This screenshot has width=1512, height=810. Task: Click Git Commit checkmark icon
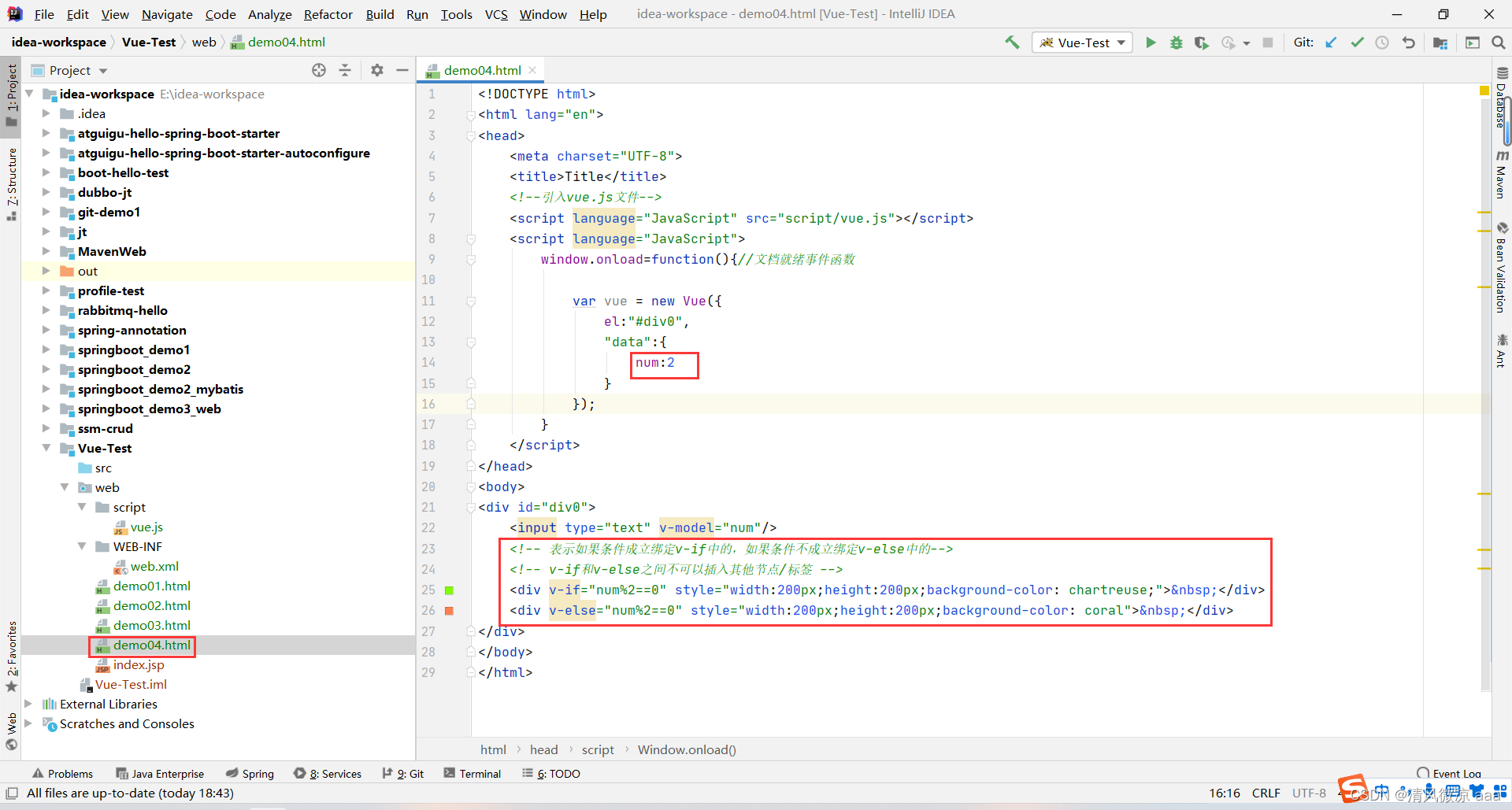(1357, 43)
